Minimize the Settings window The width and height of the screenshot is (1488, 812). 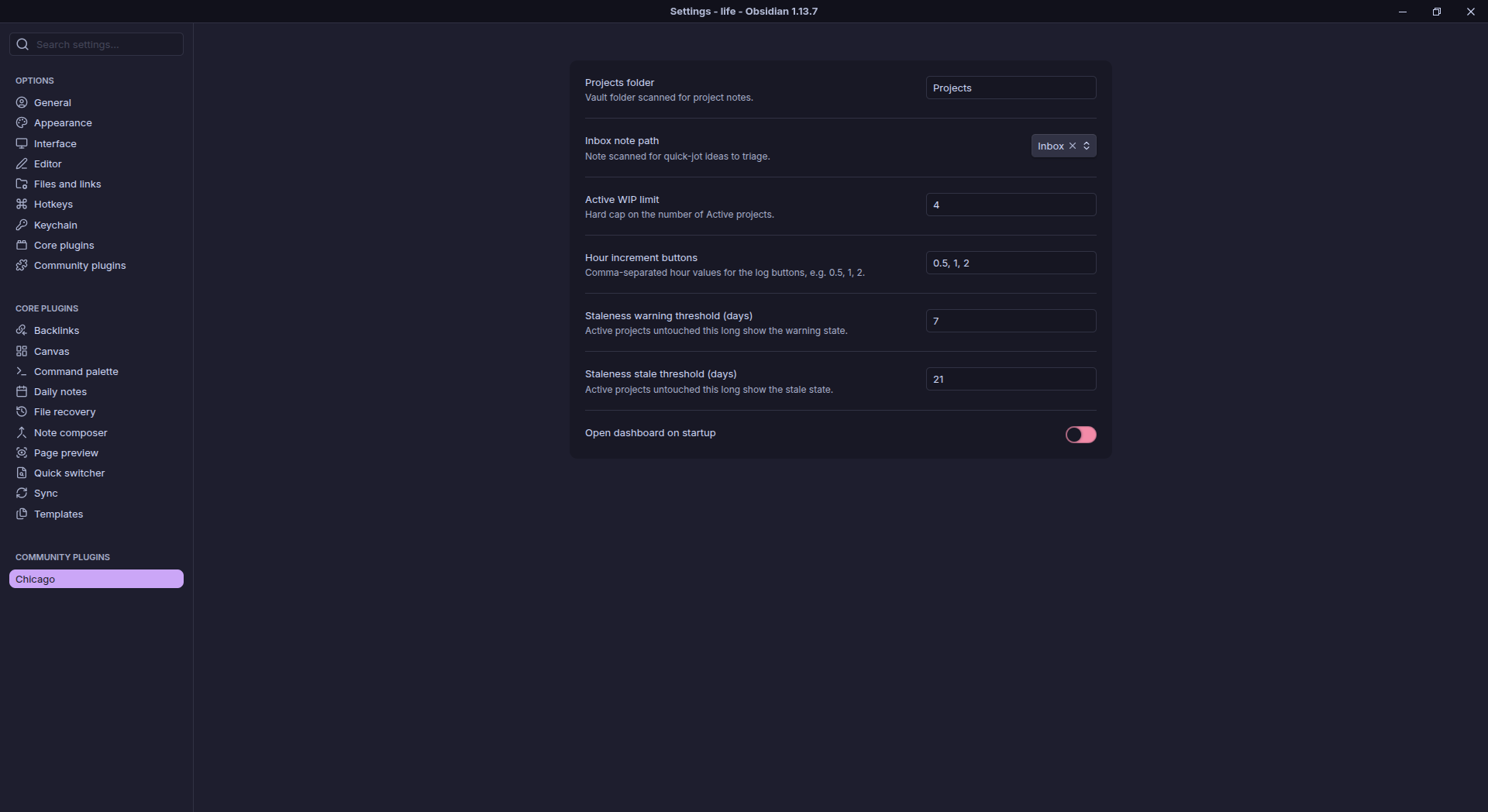[x=1402, y=12]
